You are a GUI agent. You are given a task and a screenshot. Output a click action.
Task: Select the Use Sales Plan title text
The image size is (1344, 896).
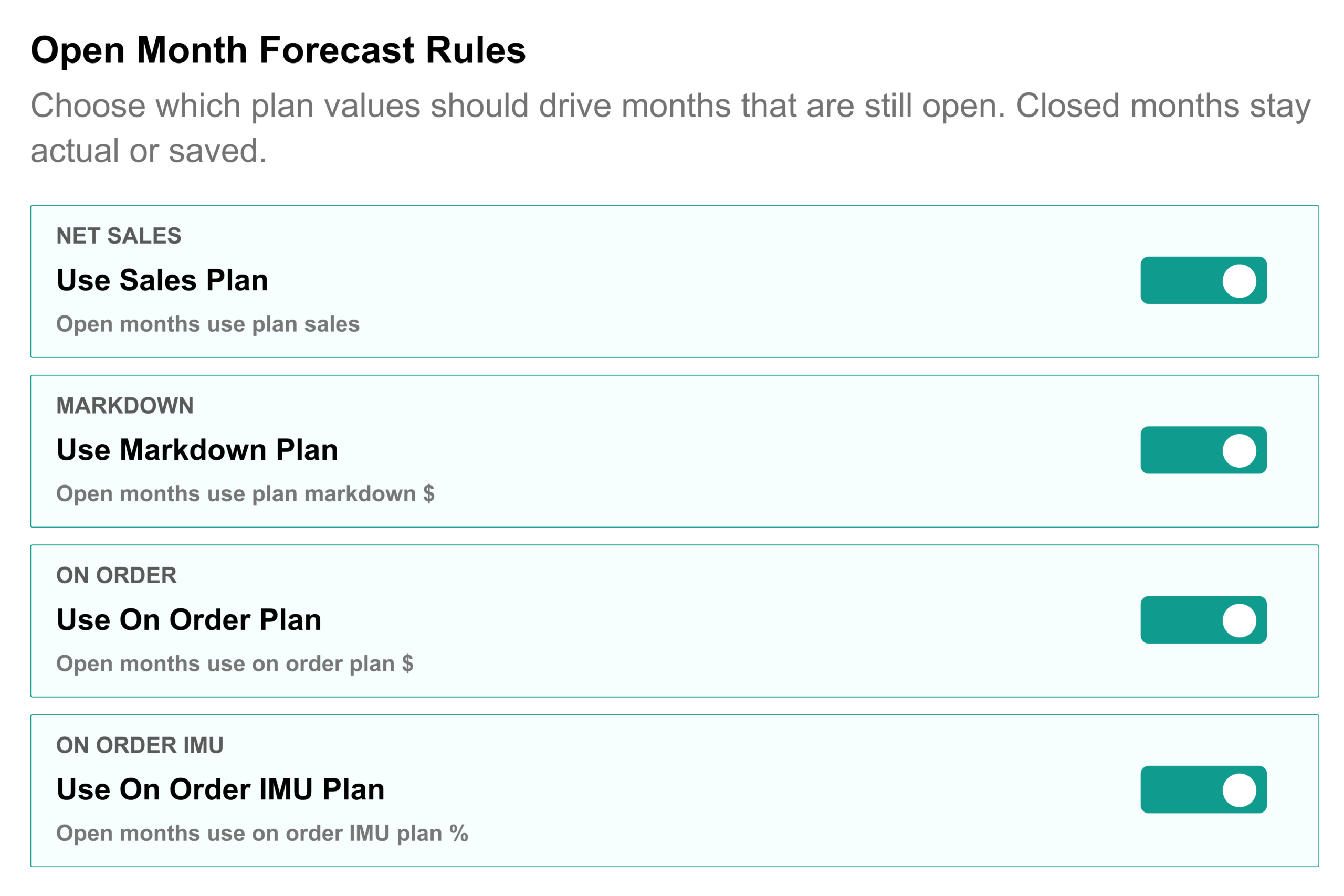[162, 280]
